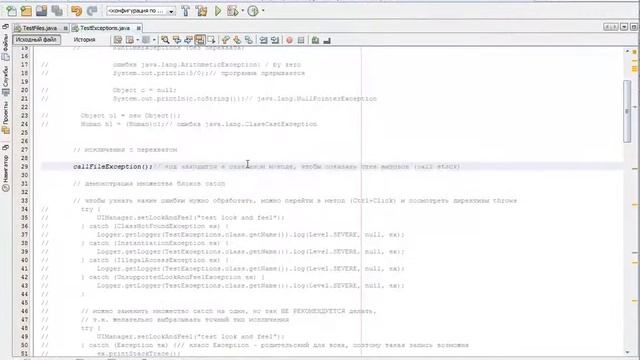The image size is (640, 360).
Task: Switch to the TestFiles.java tab
Action: coord(39,28)
